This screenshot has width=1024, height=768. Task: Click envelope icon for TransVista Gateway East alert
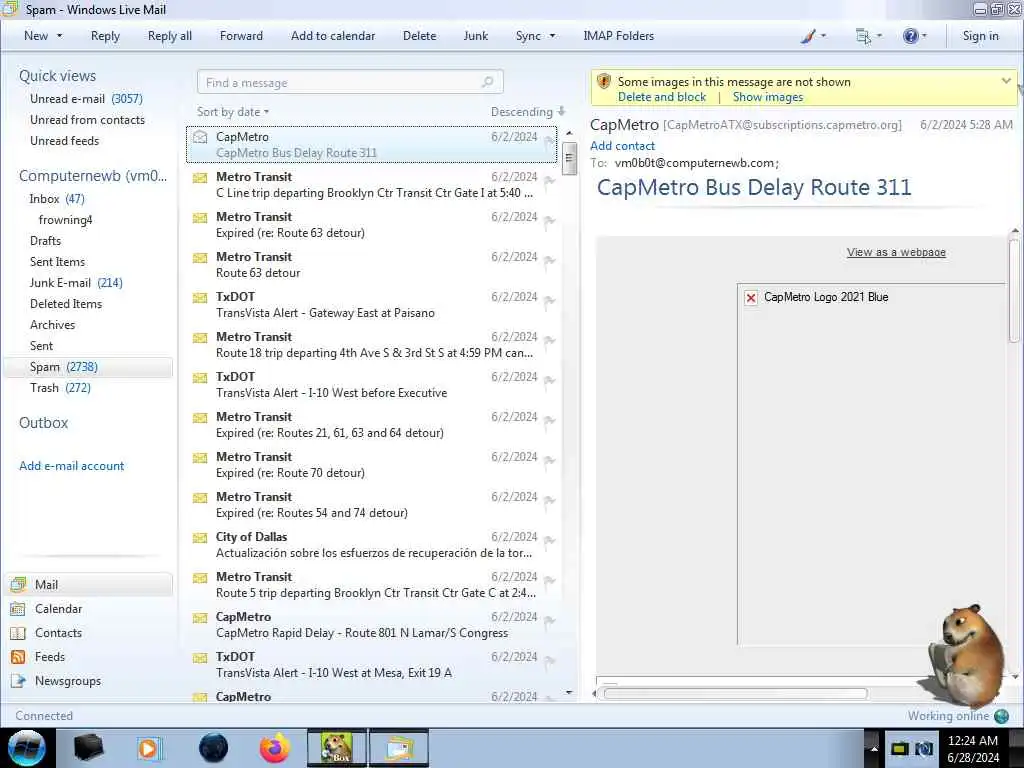(200, 298)
